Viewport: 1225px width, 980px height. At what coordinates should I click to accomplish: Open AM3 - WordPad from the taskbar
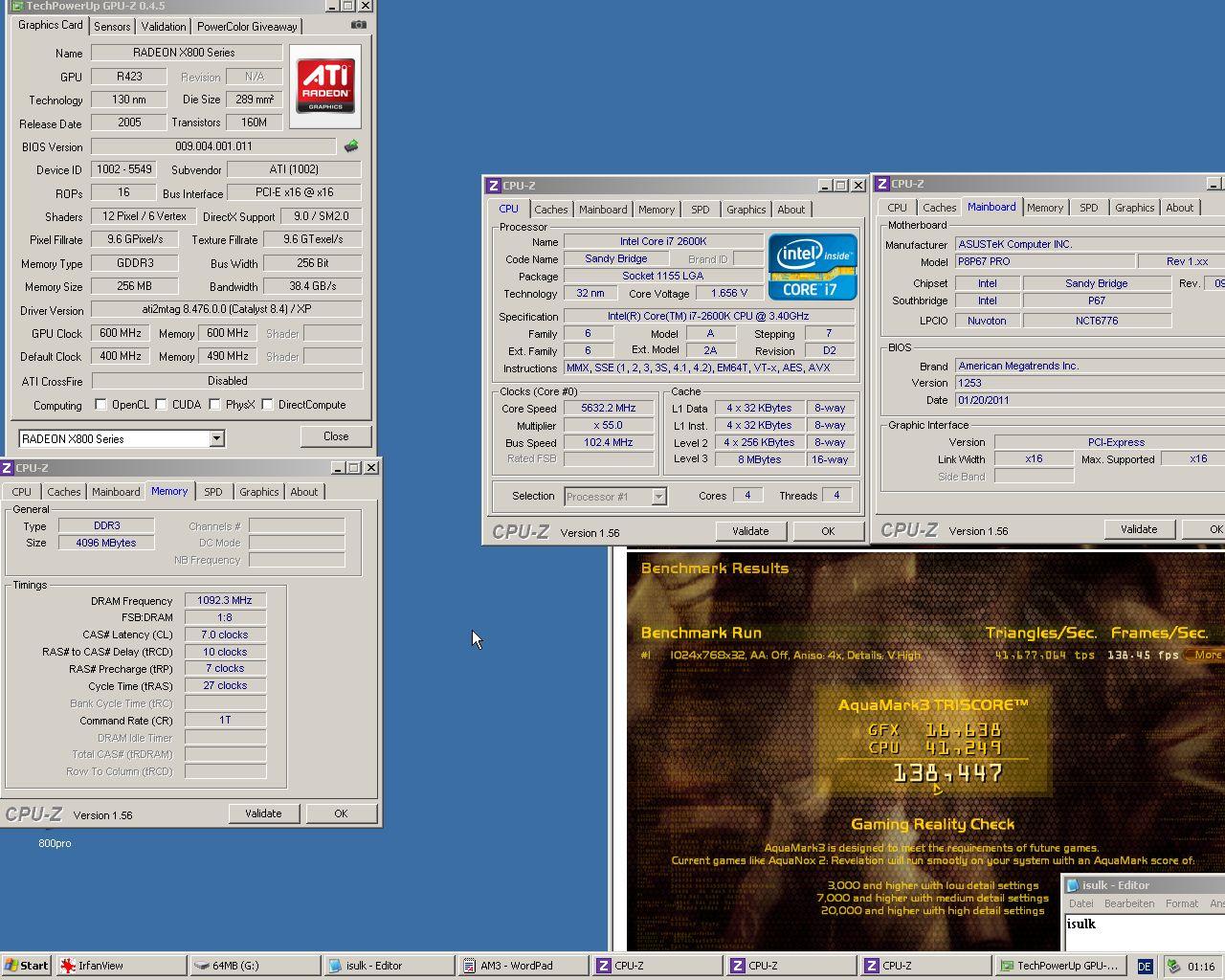[x=523, y=966]
